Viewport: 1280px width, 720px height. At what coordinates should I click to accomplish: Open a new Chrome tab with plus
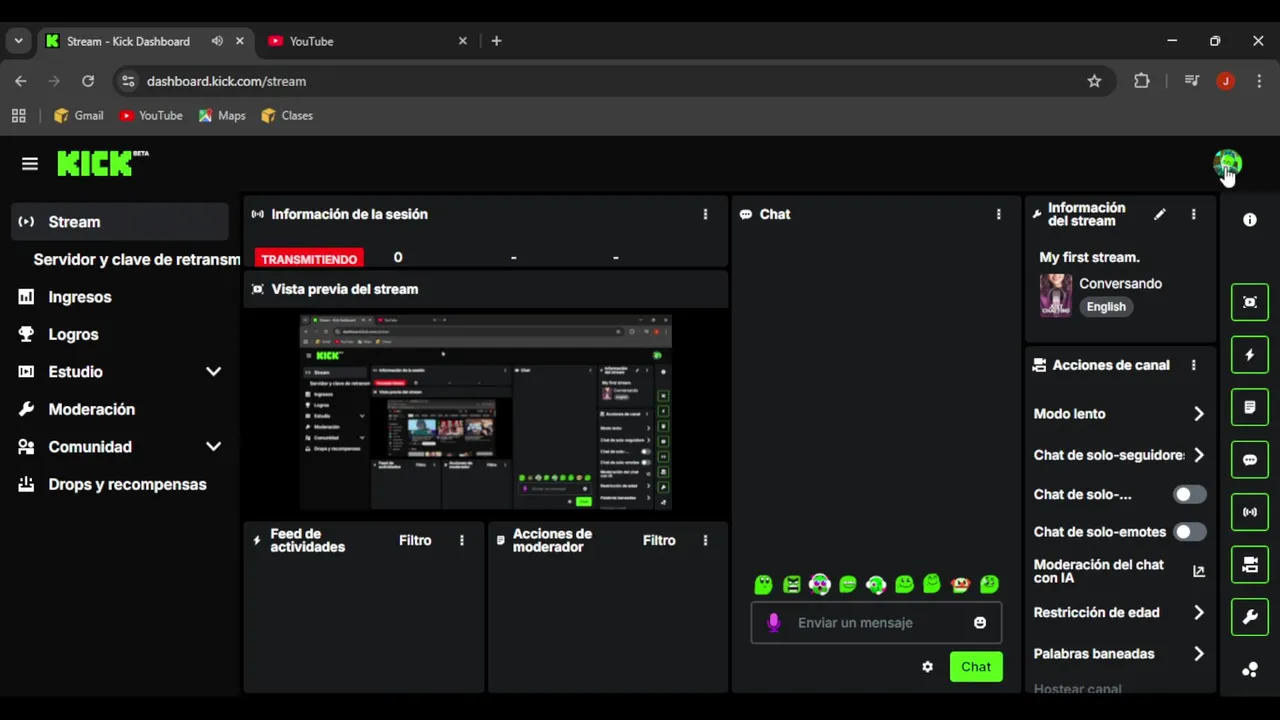pos(496,41)
